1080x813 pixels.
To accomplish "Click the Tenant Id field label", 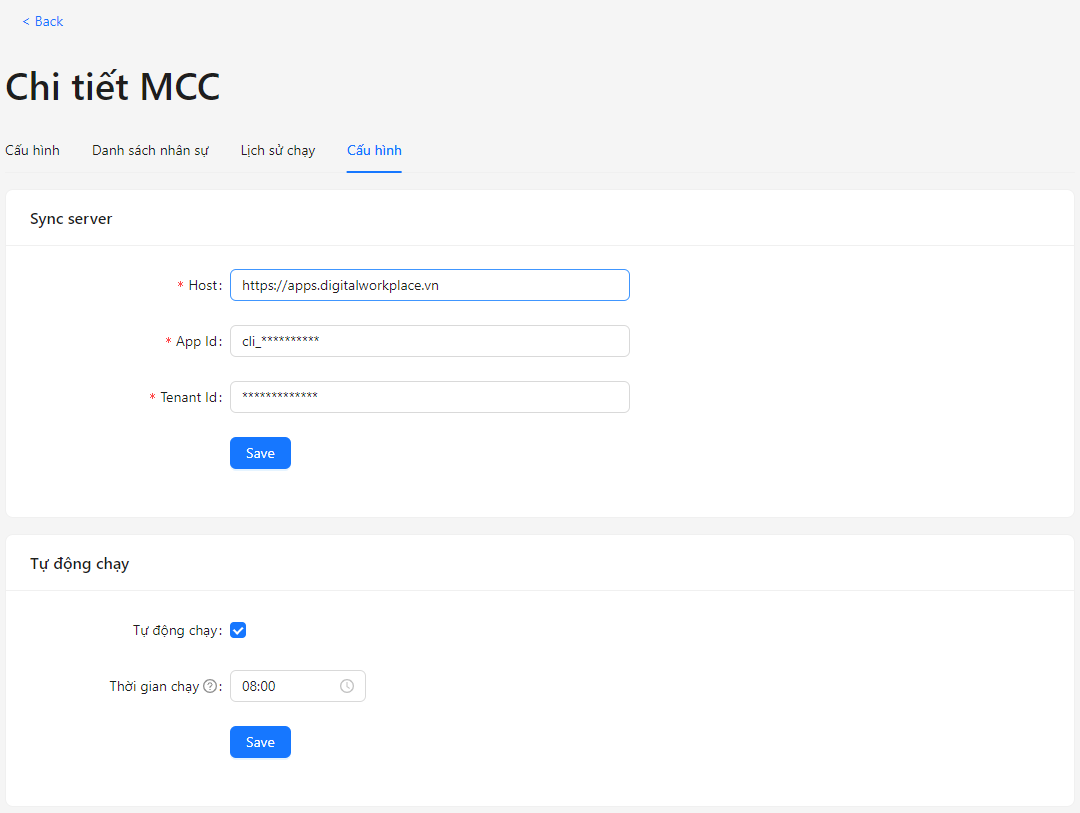I will pos(189,397).
